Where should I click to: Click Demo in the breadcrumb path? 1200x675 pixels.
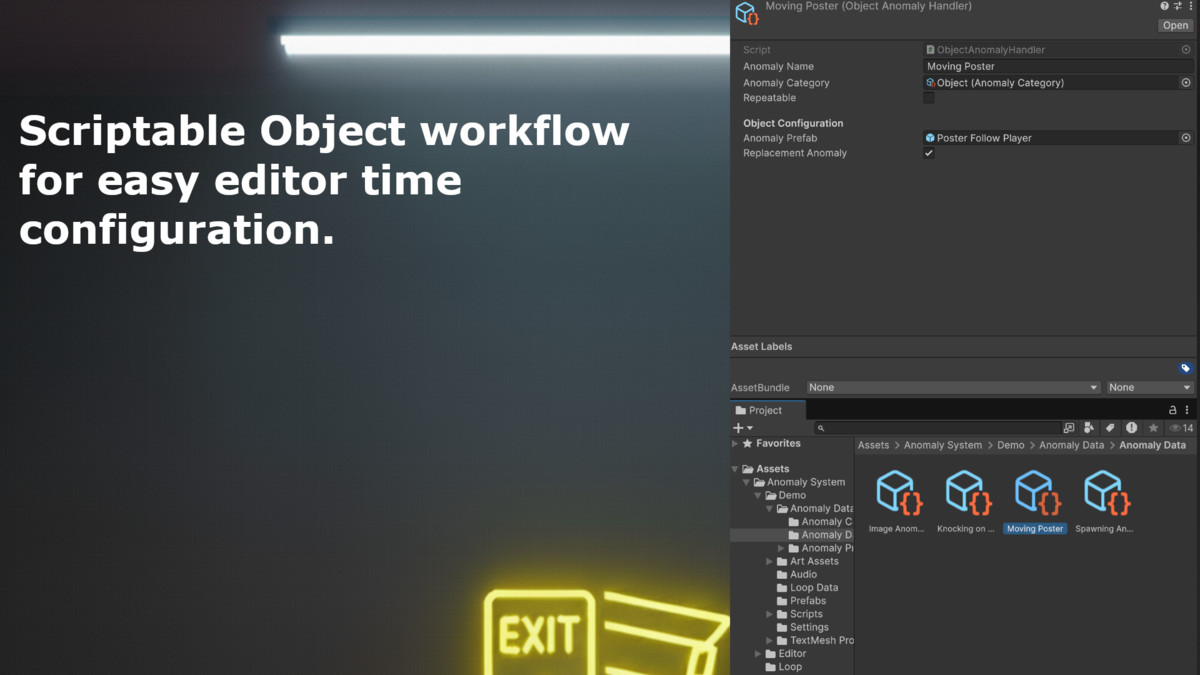click(x=1010, y=445)
